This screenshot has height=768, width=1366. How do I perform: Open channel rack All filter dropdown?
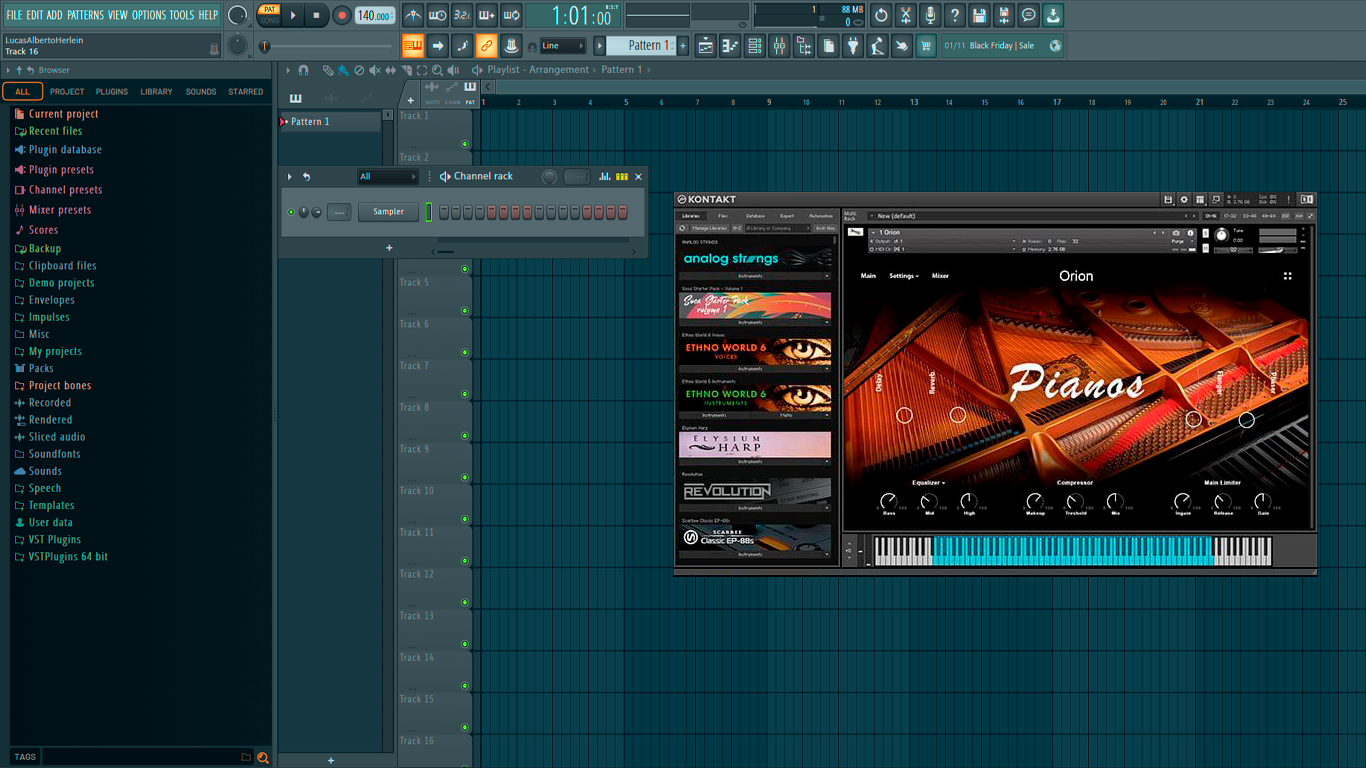click(388, 177)
